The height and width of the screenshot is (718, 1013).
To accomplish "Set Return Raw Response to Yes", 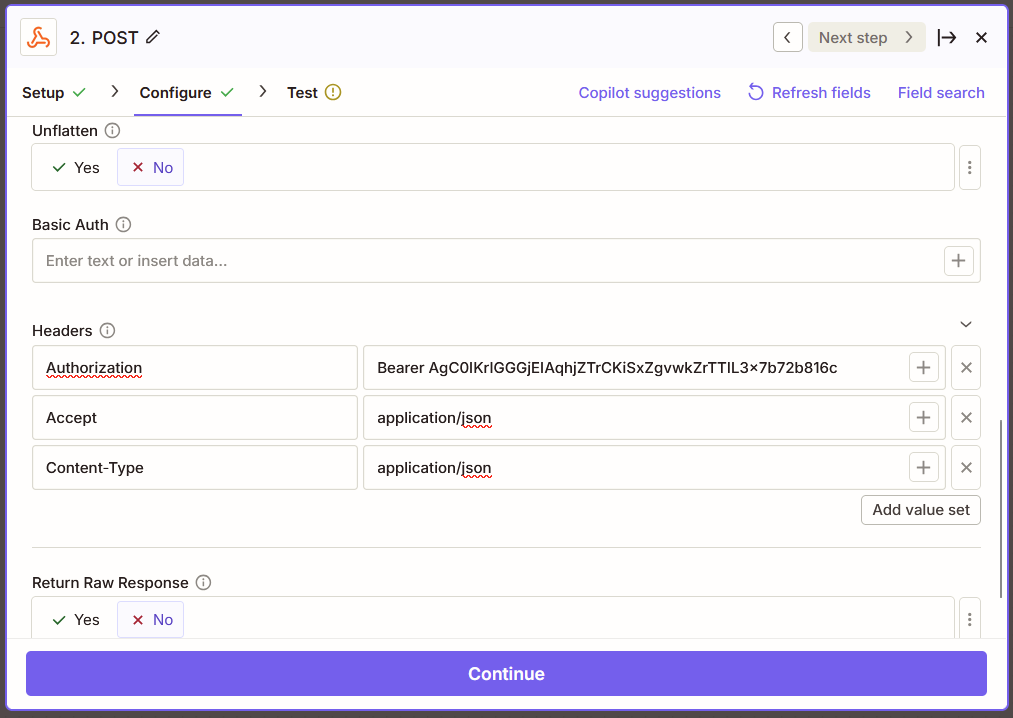I will pyautogui.click(x=76, y=620).
